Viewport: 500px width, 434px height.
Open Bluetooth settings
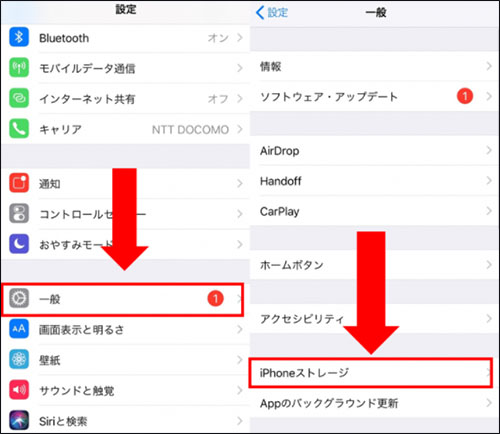point(125,37)
